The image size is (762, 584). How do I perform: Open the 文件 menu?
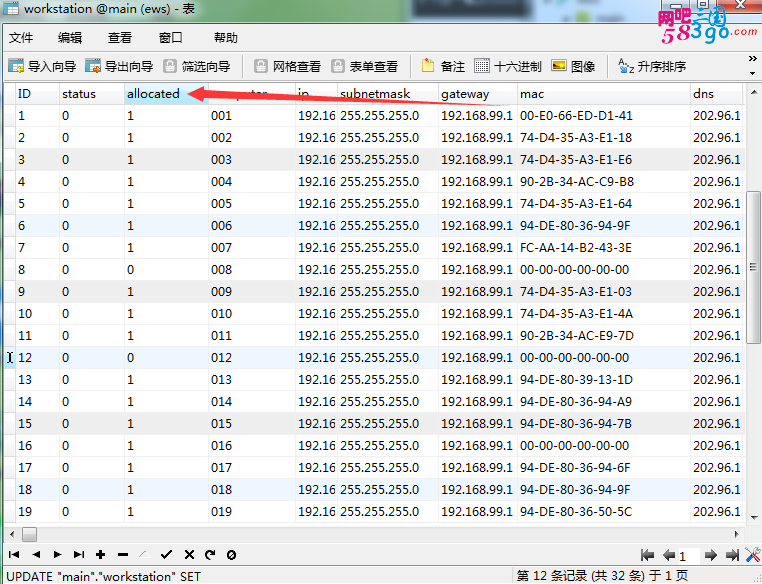point(21,38)
